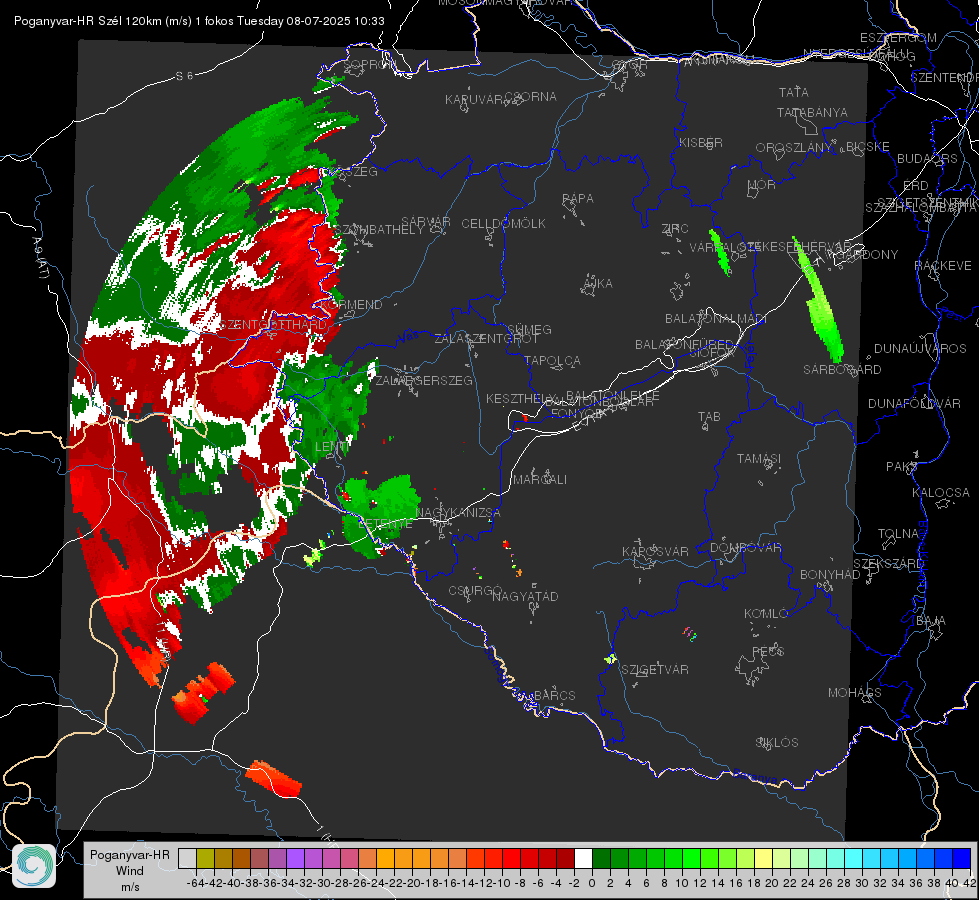
Task: Click the TAPOLCA town label
Action: pyautogui.click(x=552, y=360)
